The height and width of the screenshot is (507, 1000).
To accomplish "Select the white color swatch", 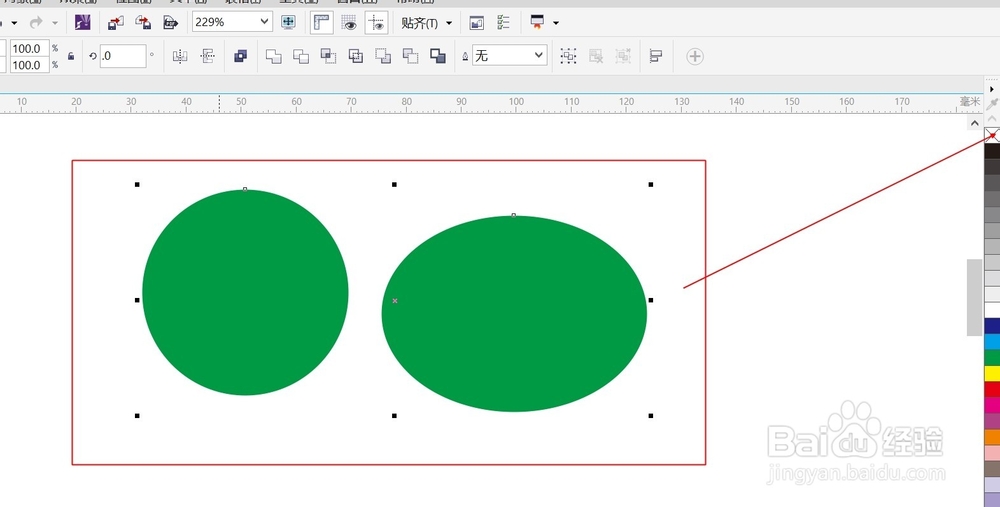I will 992,311.
